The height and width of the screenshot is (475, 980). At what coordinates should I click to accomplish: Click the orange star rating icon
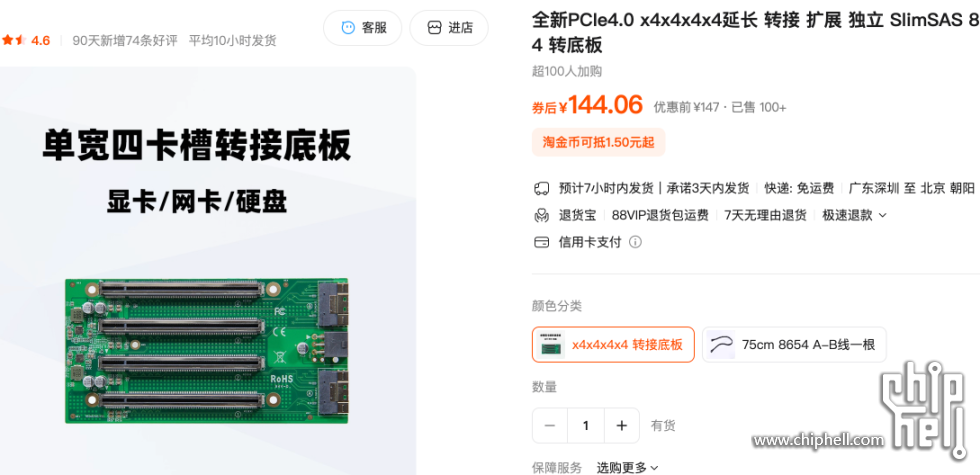[14, 41]
